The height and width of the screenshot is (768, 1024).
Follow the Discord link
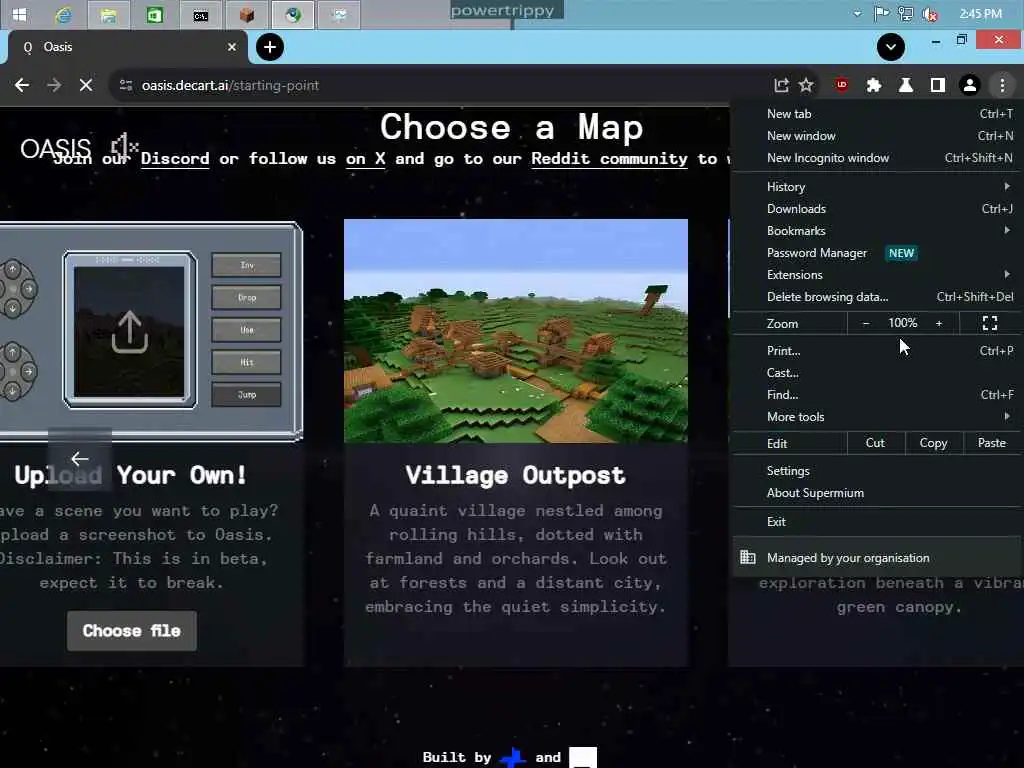(x=175, y=159)
